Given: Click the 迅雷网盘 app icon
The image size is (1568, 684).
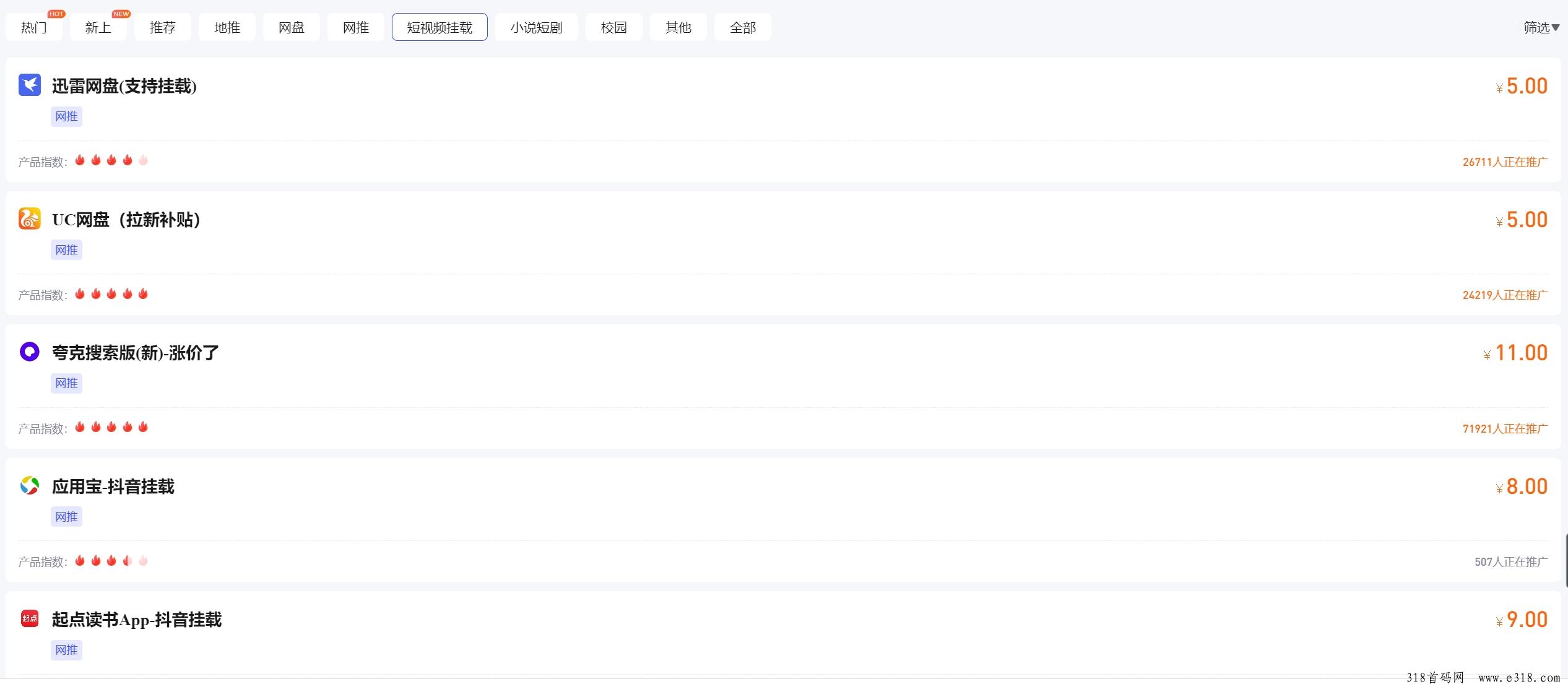Looking at the screenshot, I should tap(30, 85).
